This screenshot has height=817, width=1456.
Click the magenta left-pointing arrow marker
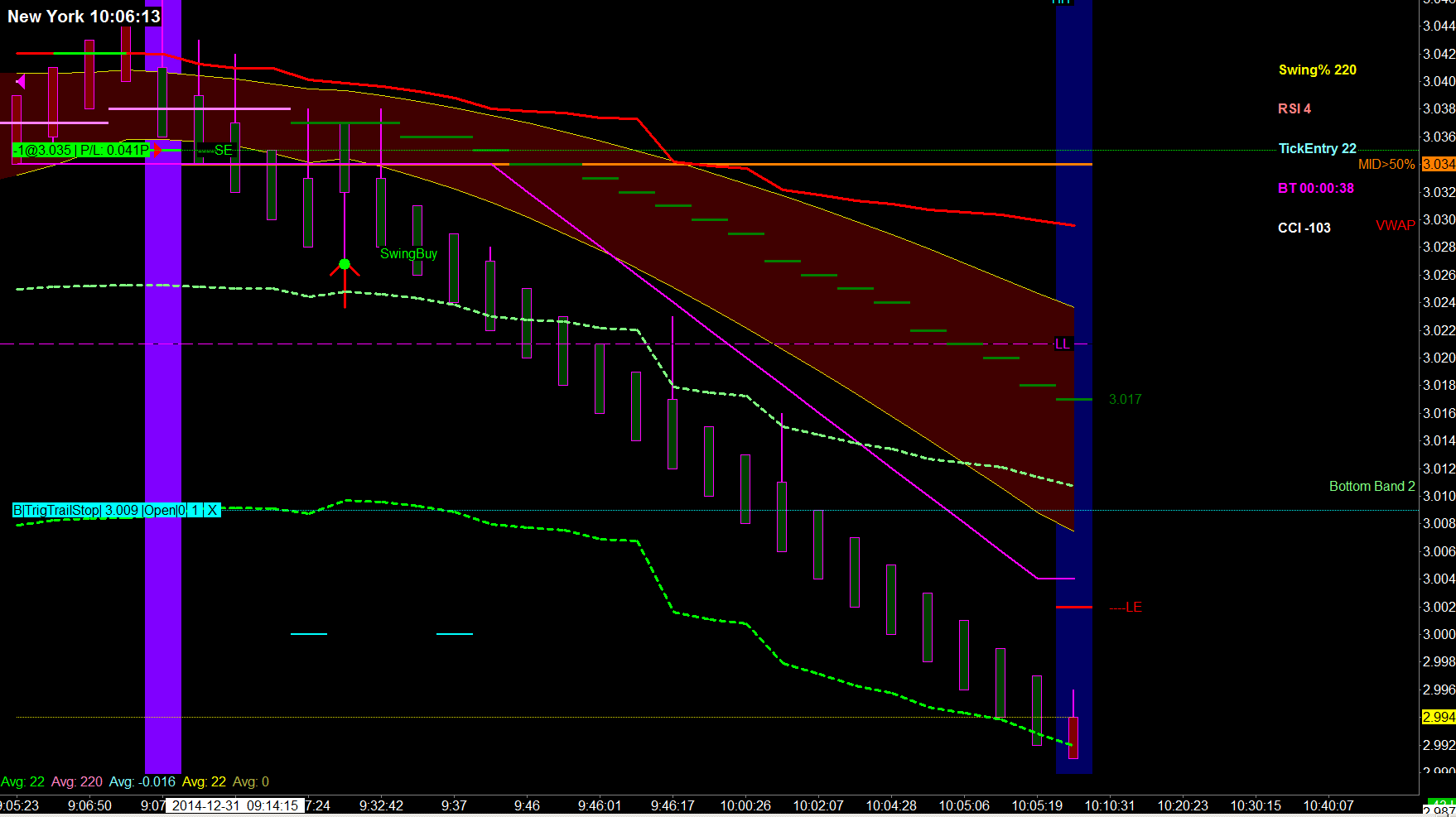coord(21,81)
